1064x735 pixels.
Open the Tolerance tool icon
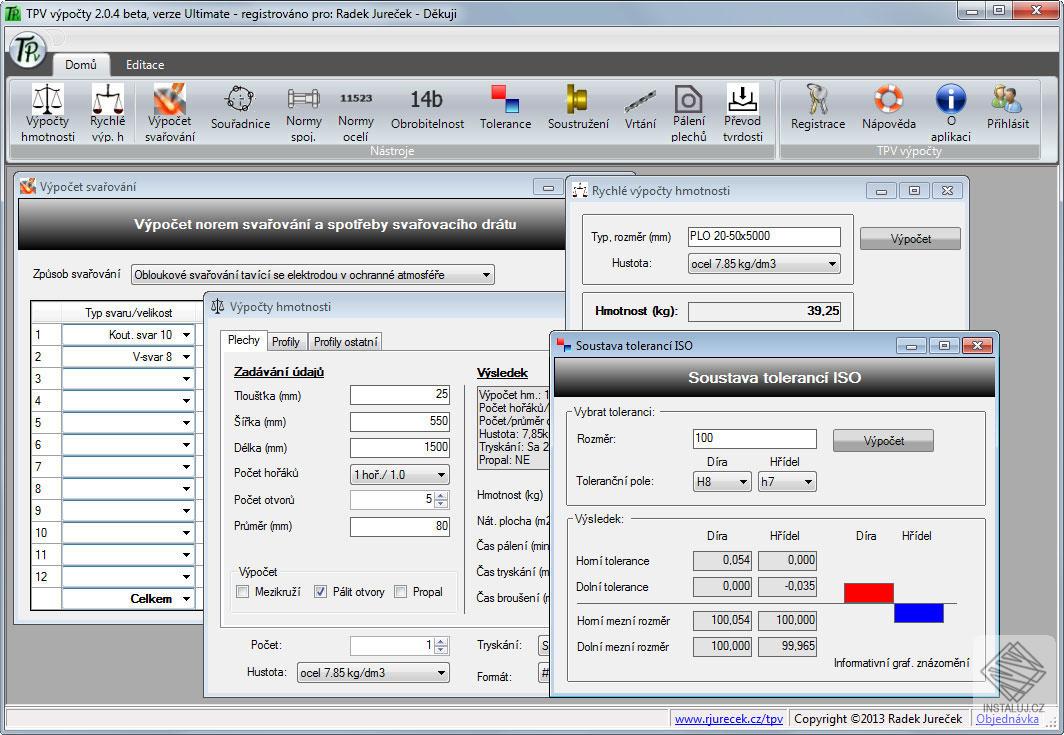[x=505, y=109]
